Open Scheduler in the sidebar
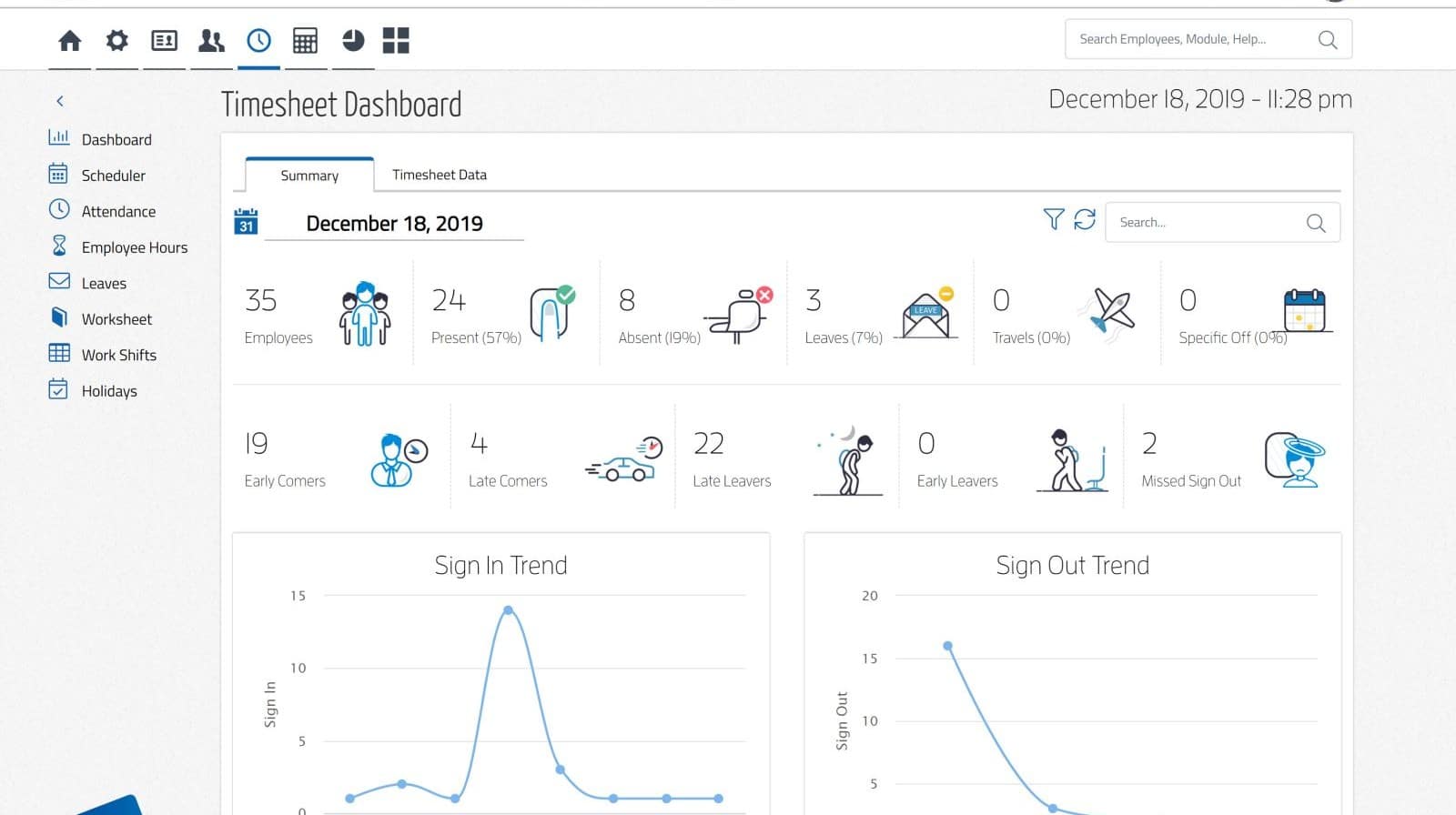The width and height of the screenshot is (1456, 815). tap(113, 175)
